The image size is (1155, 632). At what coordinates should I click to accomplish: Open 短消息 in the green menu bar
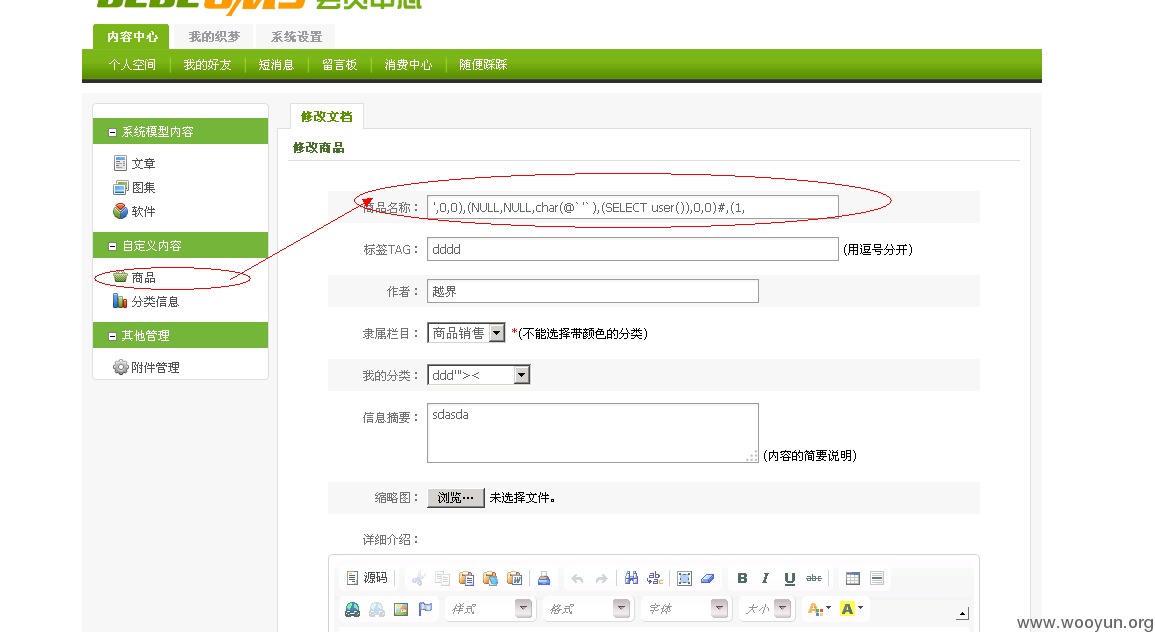point(276,65)
